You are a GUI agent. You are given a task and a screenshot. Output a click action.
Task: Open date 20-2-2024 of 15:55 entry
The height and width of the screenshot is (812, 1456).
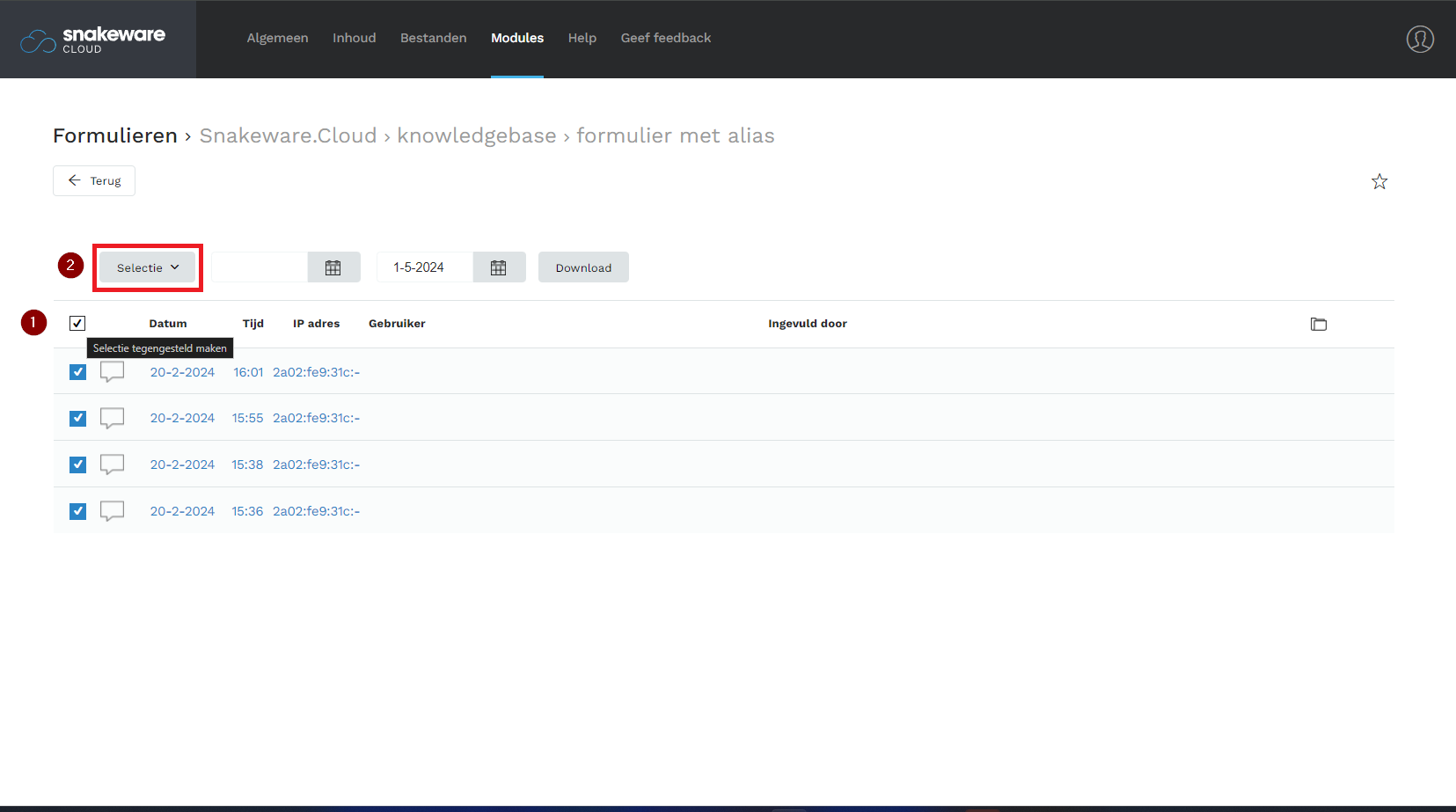(182, 418)
